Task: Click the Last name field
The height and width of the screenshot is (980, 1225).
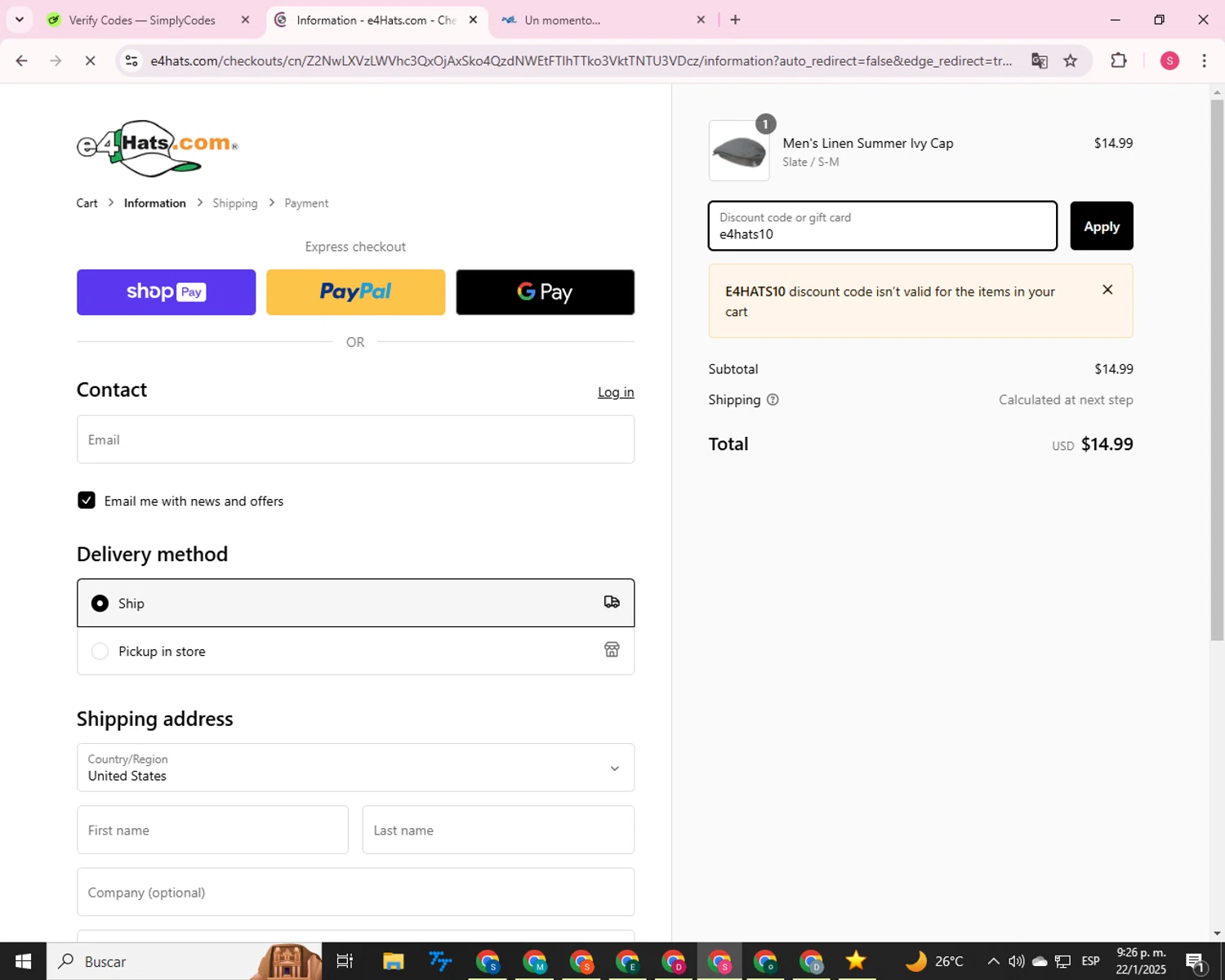Action: point(498,830)
